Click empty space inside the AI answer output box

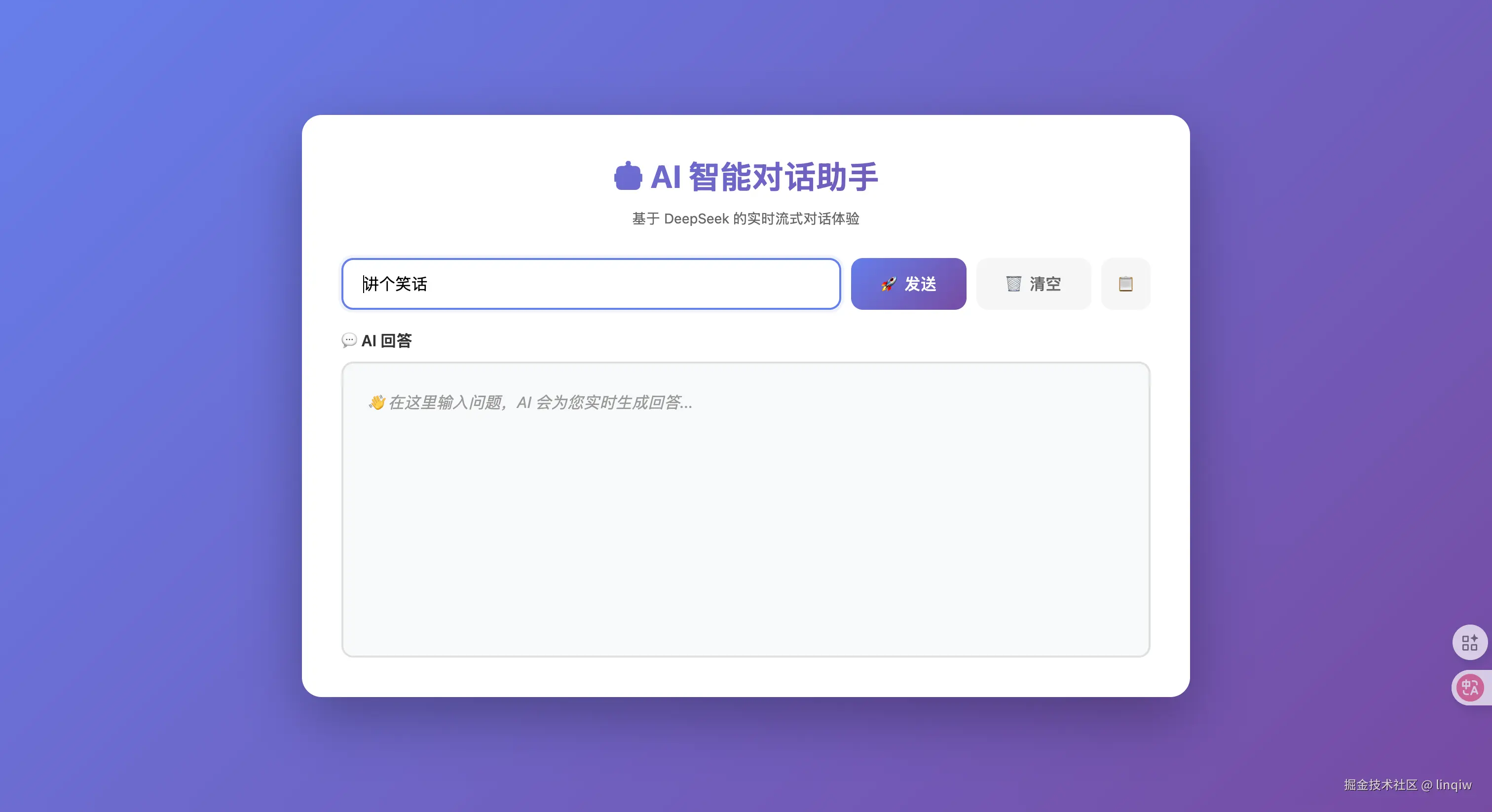click(746, 533)
